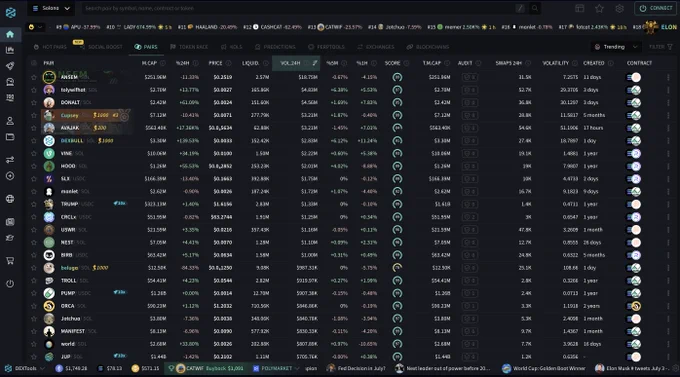Open the Solana chain dropdown
680x377 pixels.
(51, 8)
